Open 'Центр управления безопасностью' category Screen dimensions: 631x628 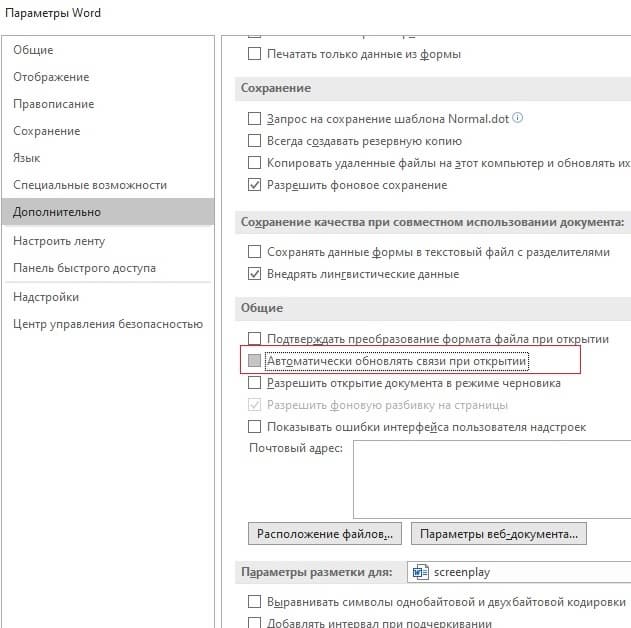click(x=107, y=324)
